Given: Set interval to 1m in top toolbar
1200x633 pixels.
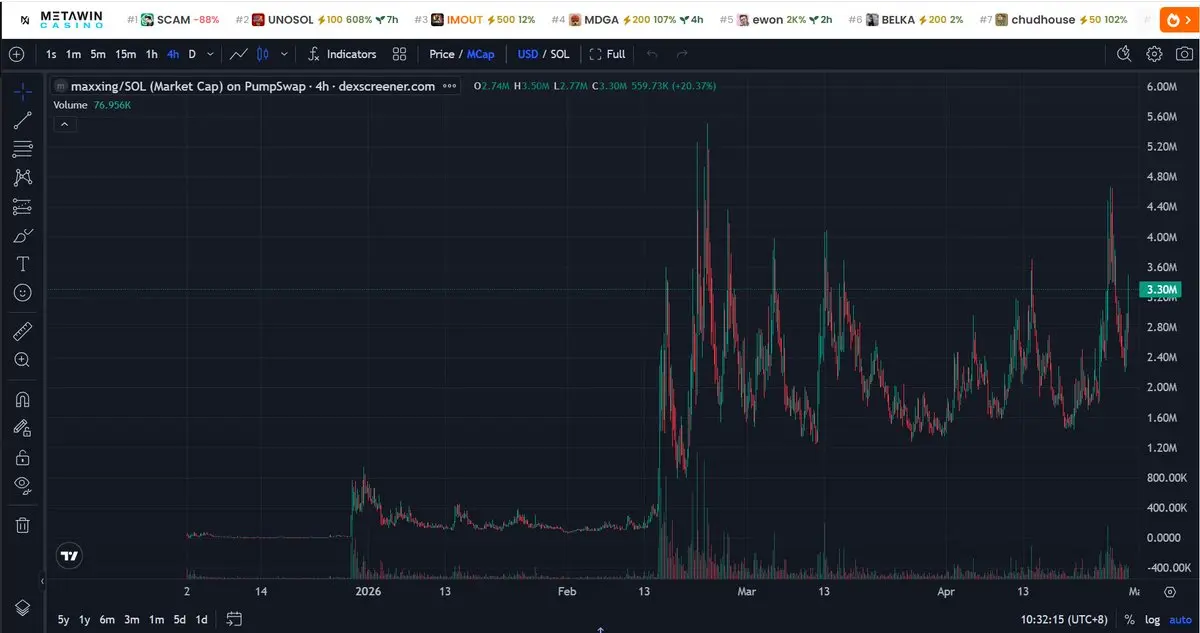Looking at the screenshot, I should pyautogui.click(x=73, y=54).
